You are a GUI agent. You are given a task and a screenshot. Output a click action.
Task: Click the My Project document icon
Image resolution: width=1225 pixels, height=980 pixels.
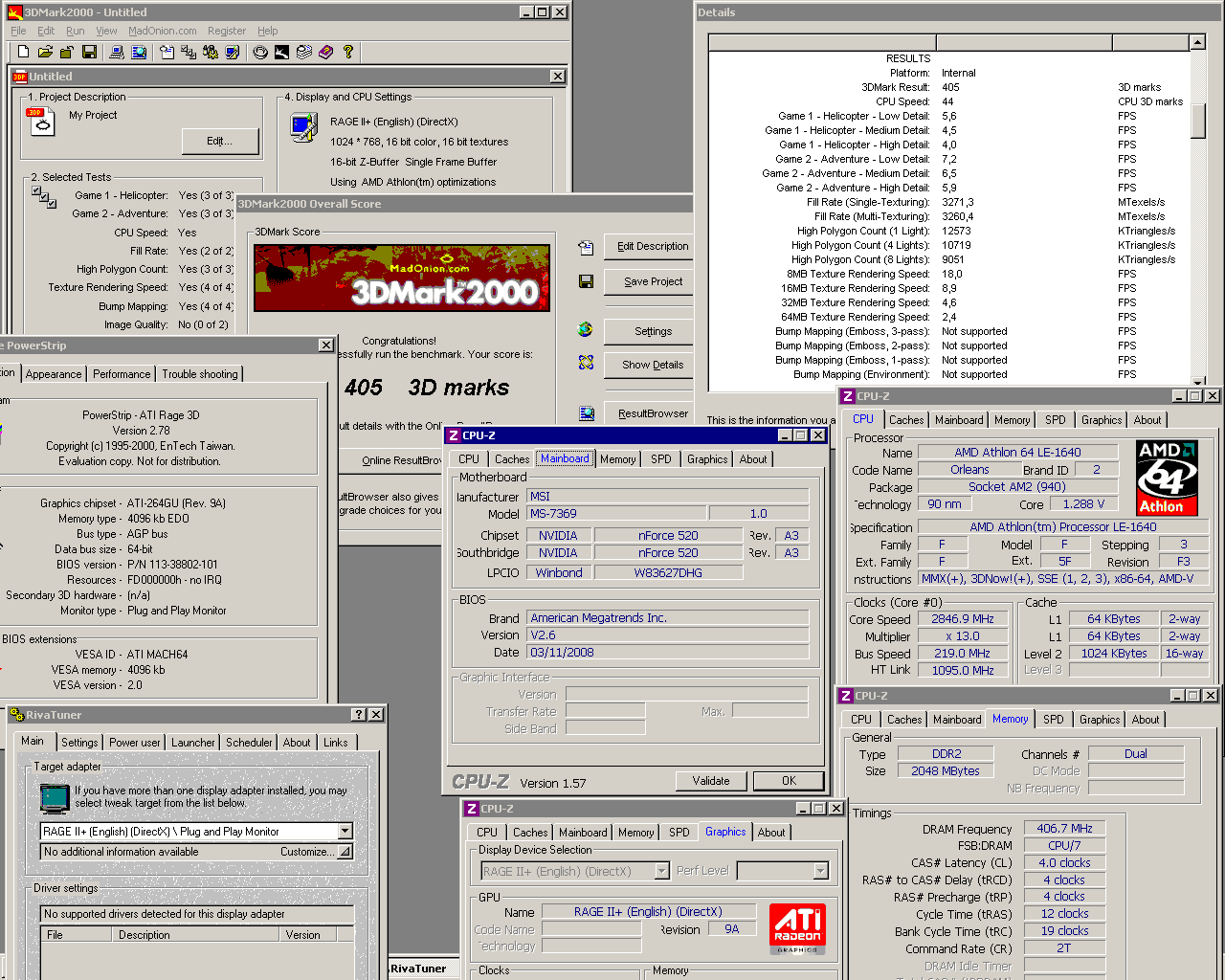pyautogui.click(x=41, y=122)
